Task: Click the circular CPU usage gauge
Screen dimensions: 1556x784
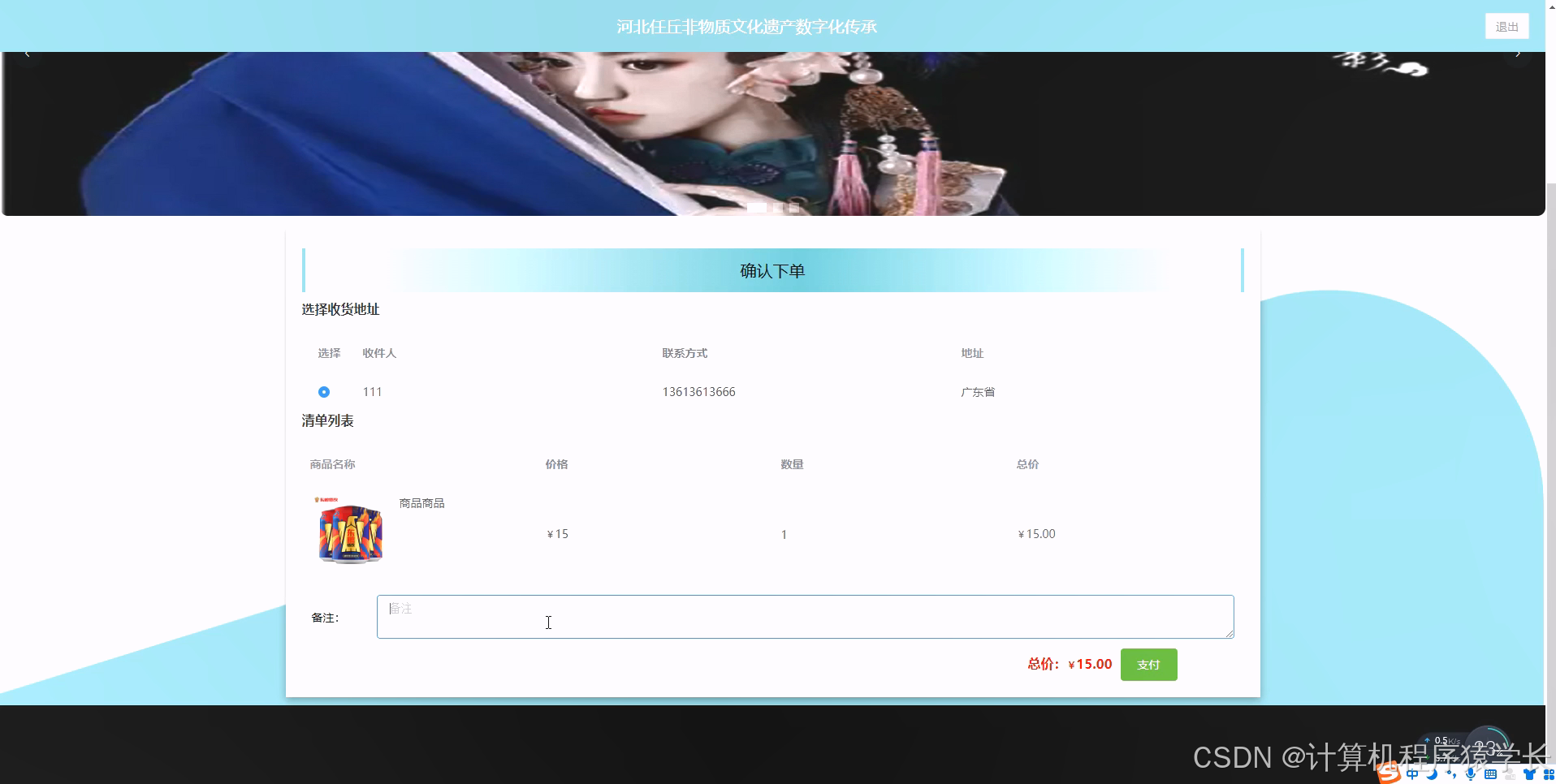Action: pos(1489,745)
